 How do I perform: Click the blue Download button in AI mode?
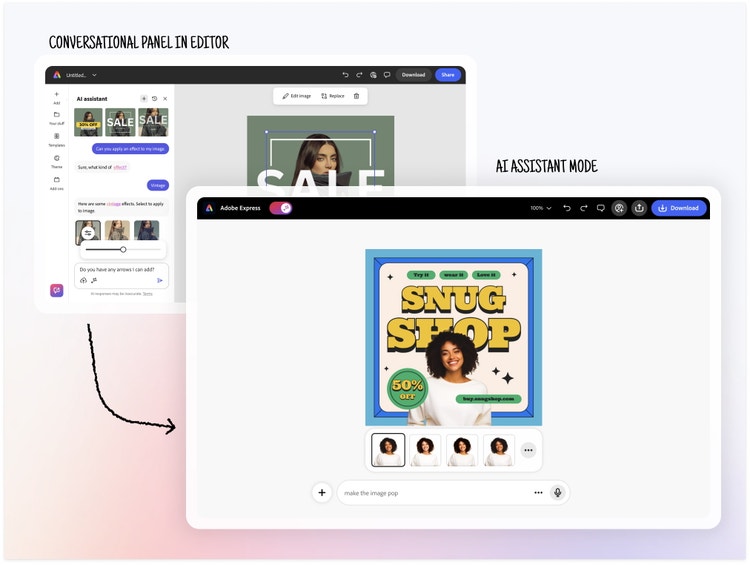[x=679, y=208]
